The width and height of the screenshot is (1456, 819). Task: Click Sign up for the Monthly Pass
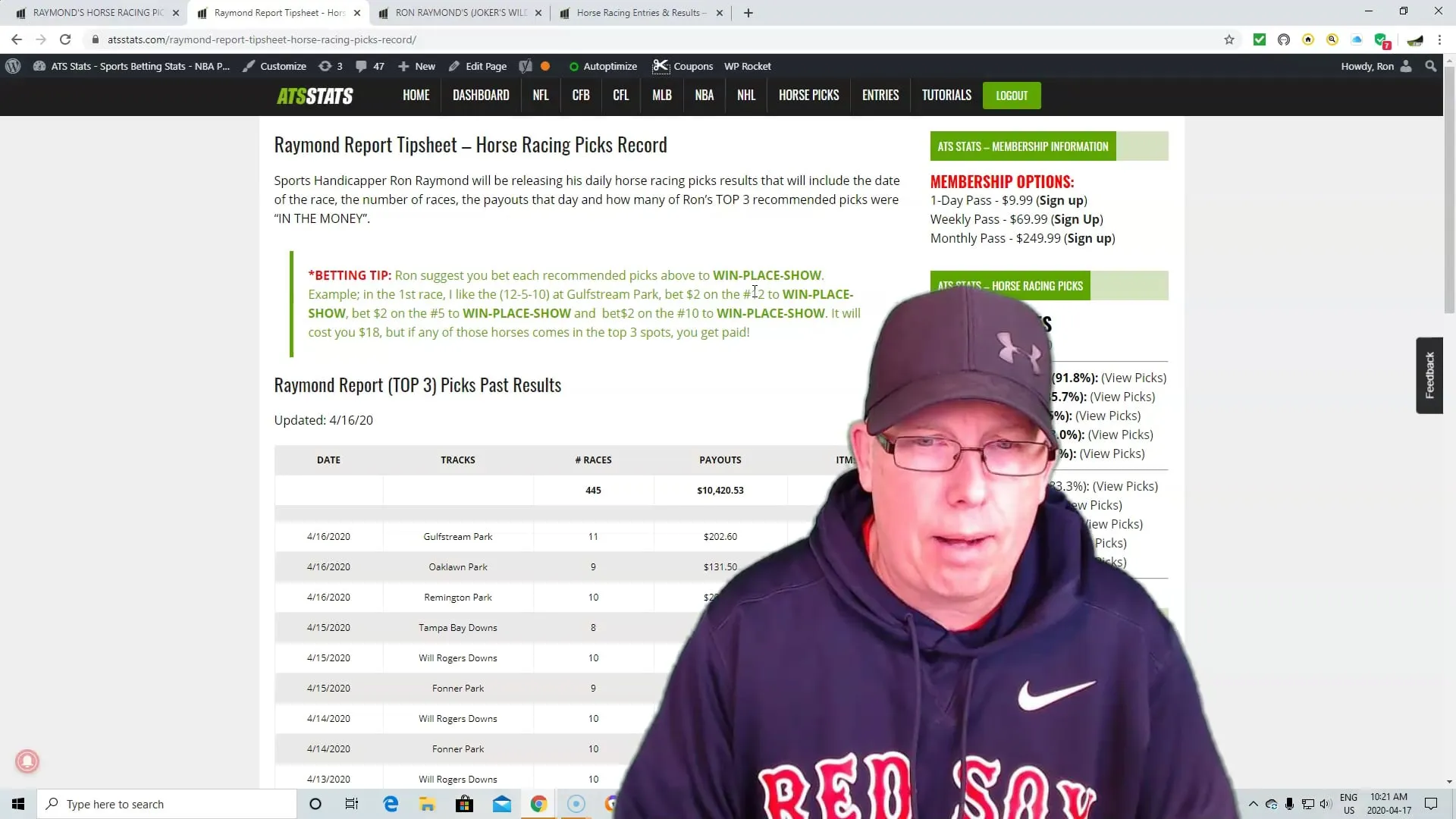[1089, 238]
